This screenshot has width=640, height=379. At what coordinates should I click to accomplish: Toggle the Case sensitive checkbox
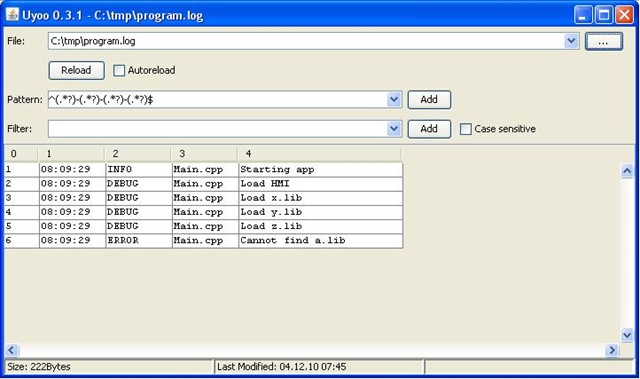[x=465, y=129]
